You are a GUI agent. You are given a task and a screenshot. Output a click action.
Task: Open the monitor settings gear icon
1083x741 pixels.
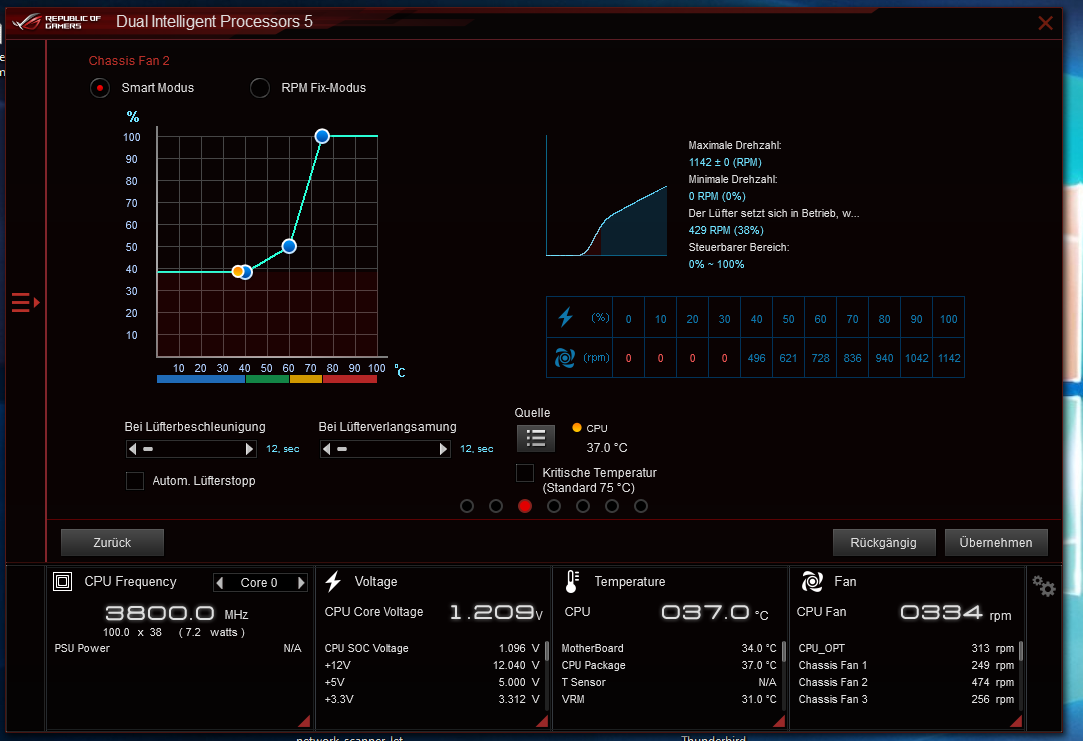click(x=1044, y=586)
